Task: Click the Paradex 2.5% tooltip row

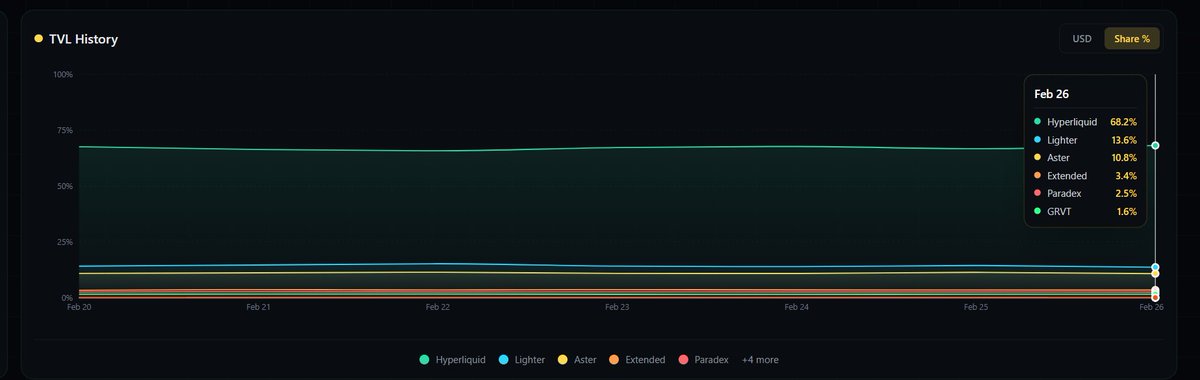Action: click(1085, 194)
